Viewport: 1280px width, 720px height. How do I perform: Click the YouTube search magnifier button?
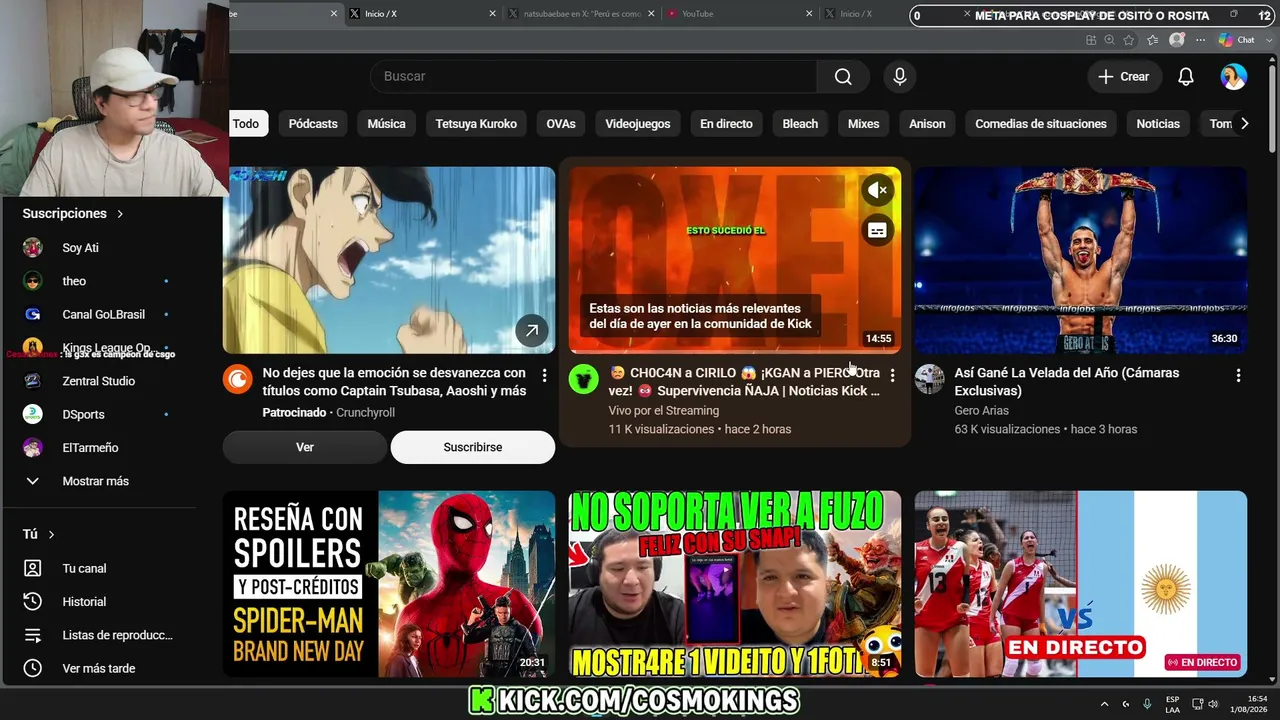[843, 77]
